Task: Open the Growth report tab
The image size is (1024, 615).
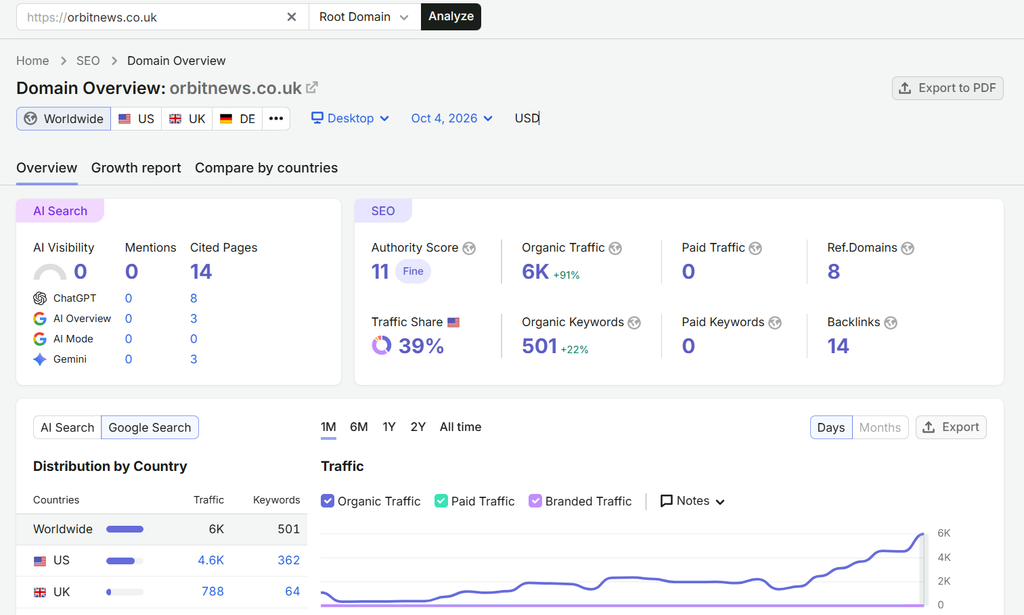Action: [136, 168]
